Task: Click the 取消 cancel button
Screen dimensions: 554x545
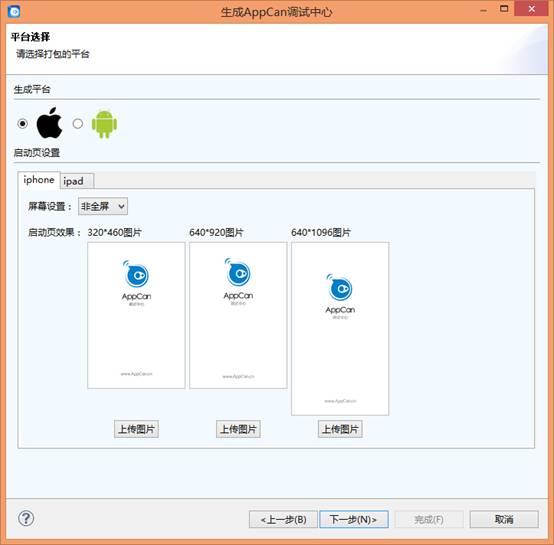Action: pyautogui.click(x=504, y=519)
